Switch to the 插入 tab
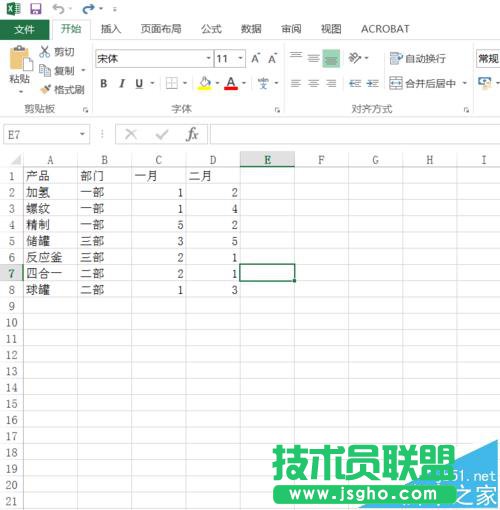Image resolution: width=500 pixels, height=510 pixels. pyautogui.click(x=111, y=29)
